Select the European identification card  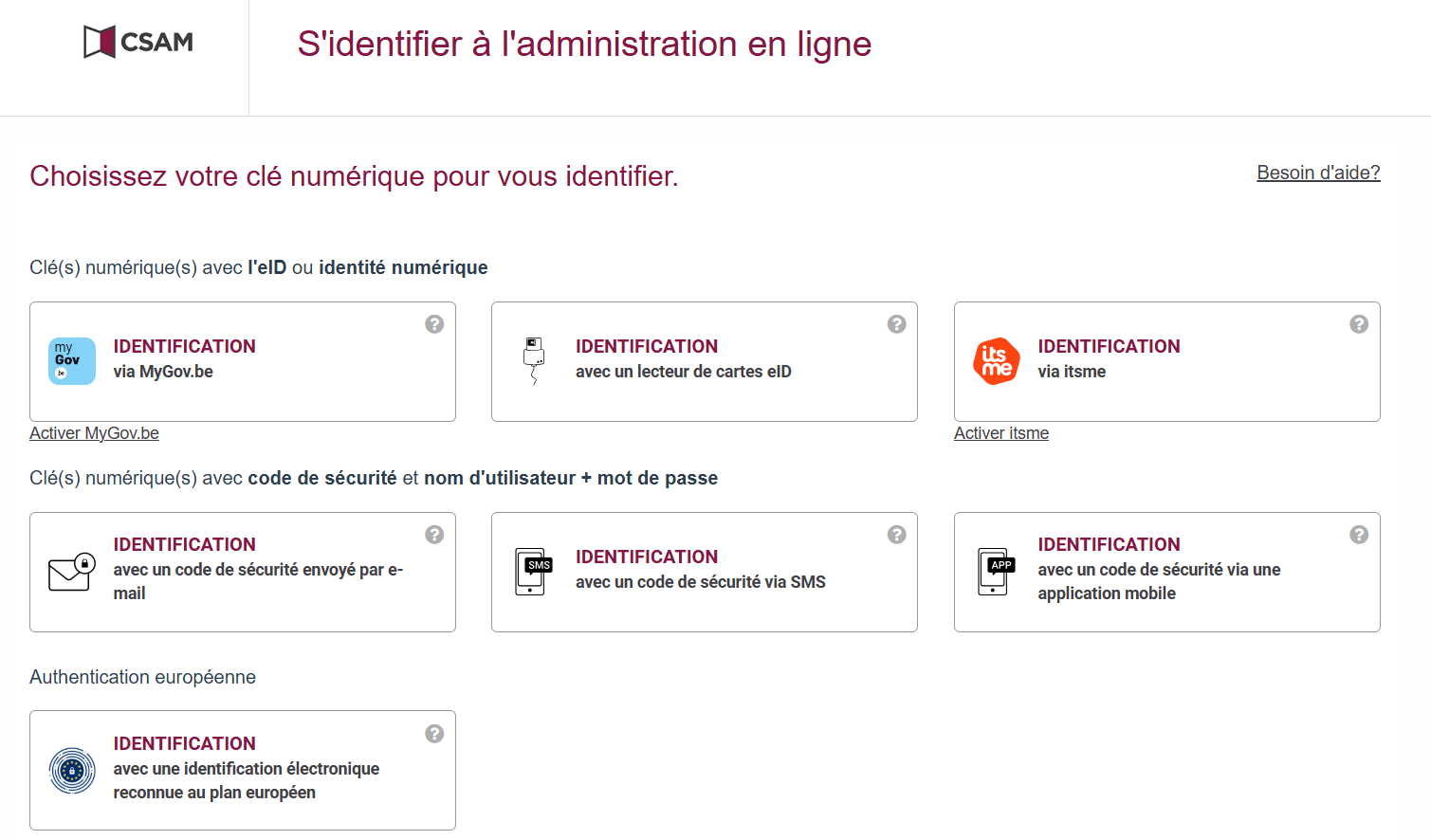243,770
